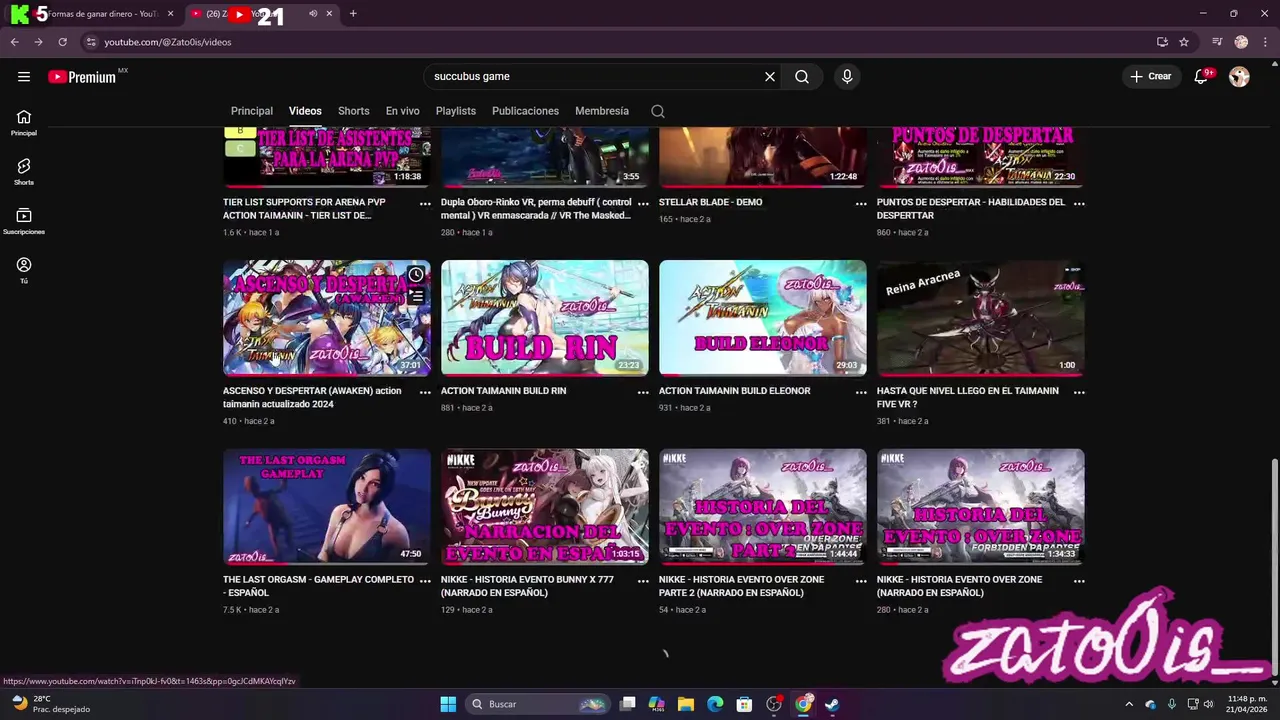Screen dimensions: 1280x720
Task: Reload the page in browser
Action: [62, 42]
